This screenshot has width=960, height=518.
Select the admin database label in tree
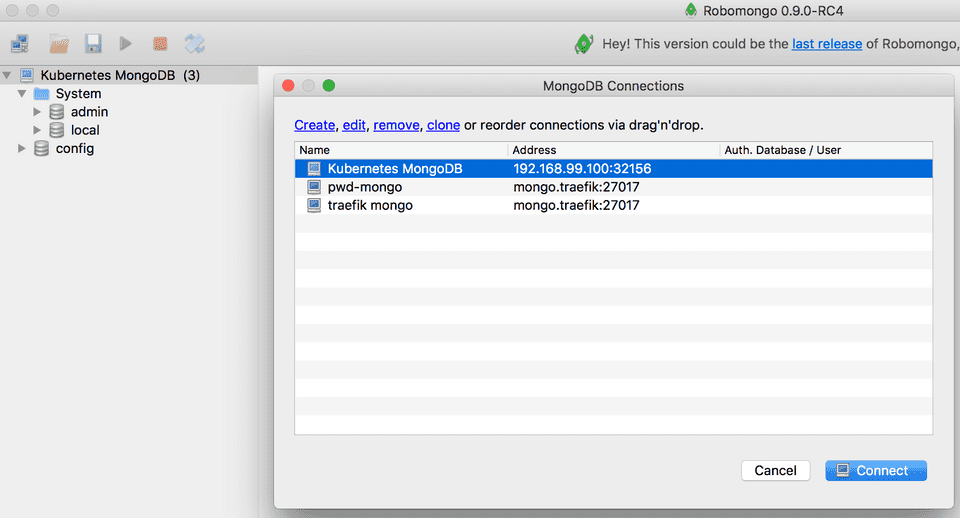pos(89,111)
